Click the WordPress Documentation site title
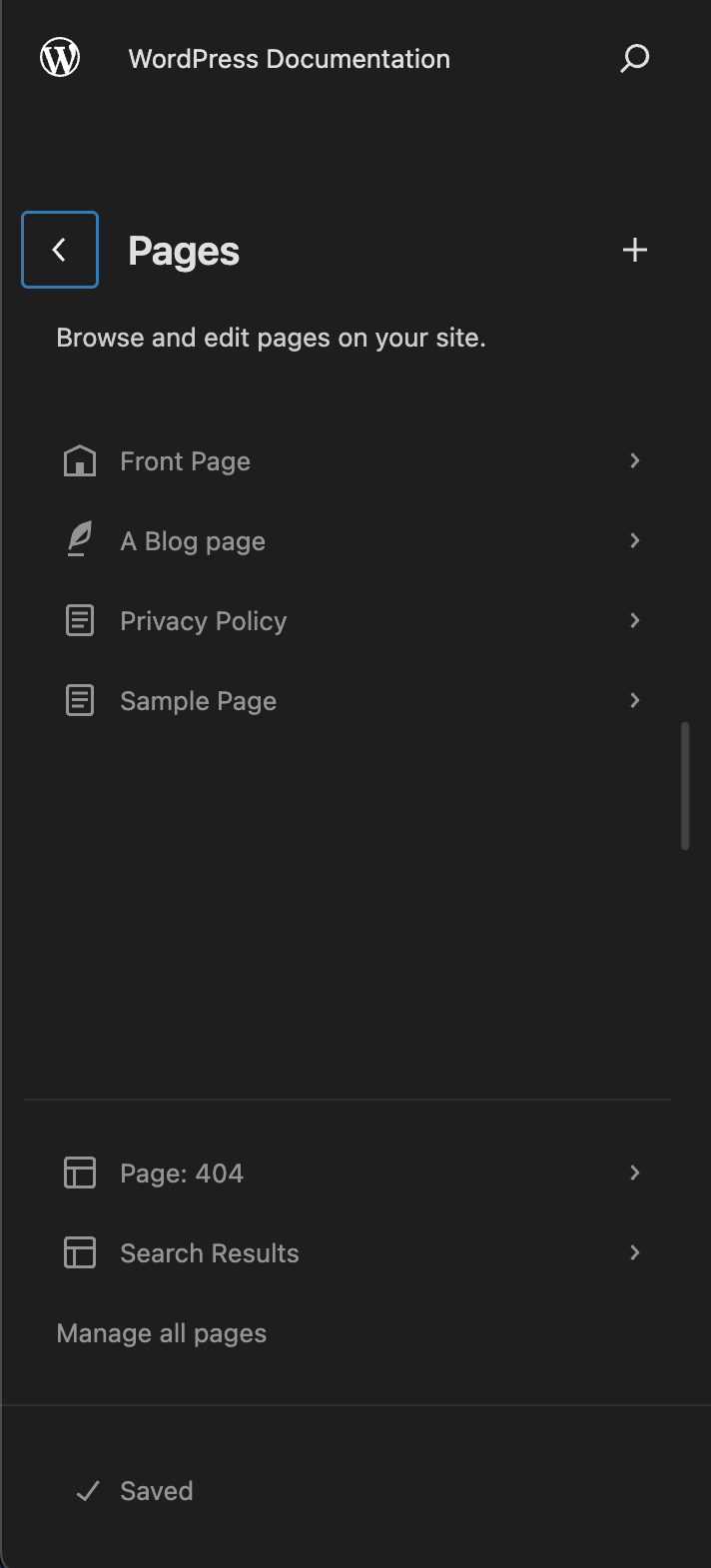Image resolution: width=711 pixels, height=1568 pixels. pos(289,59)
